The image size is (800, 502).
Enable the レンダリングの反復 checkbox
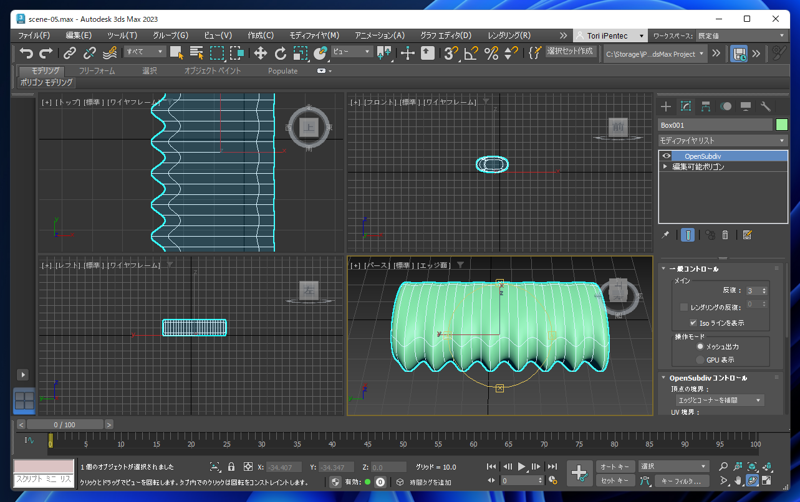[684, 307]
